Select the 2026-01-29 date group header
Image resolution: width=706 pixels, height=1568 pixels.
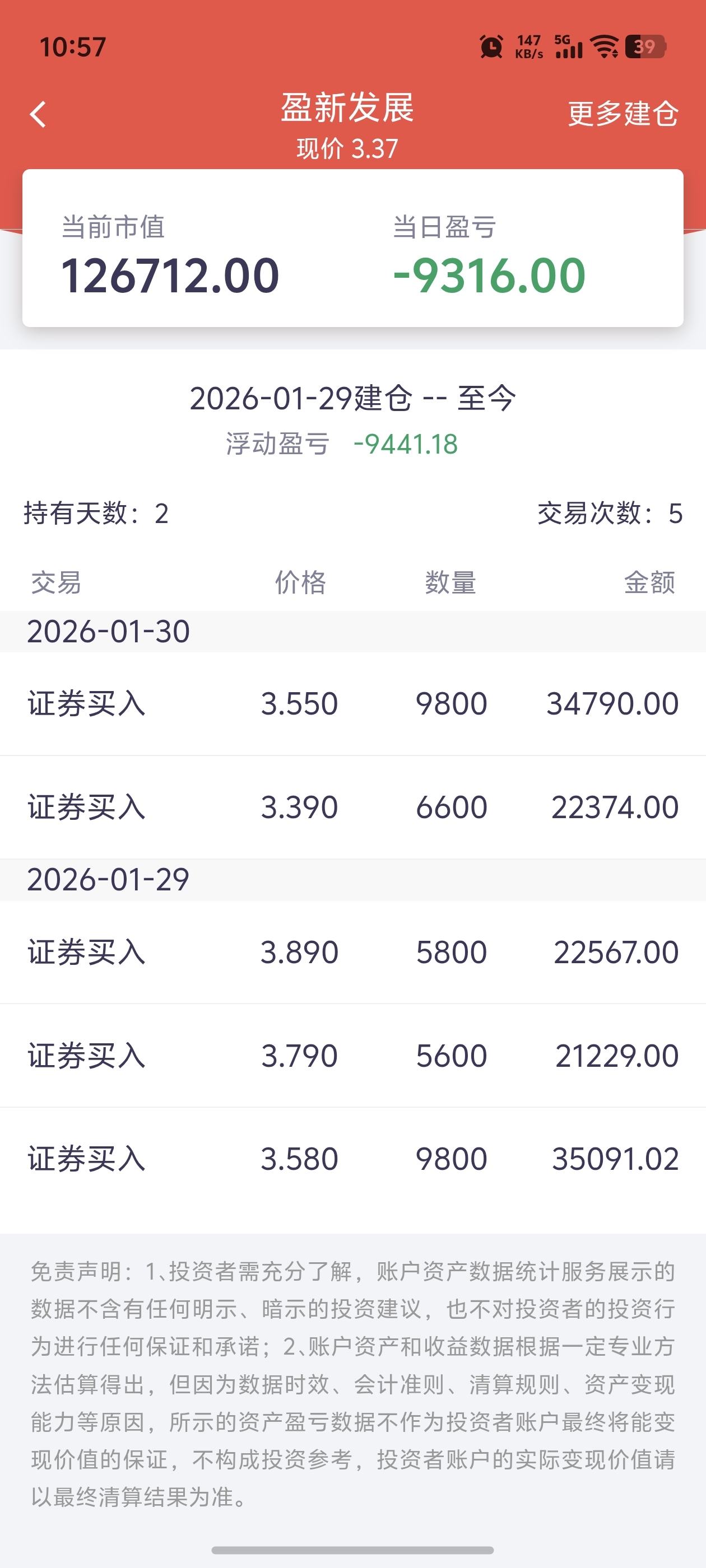pos(352,880)
